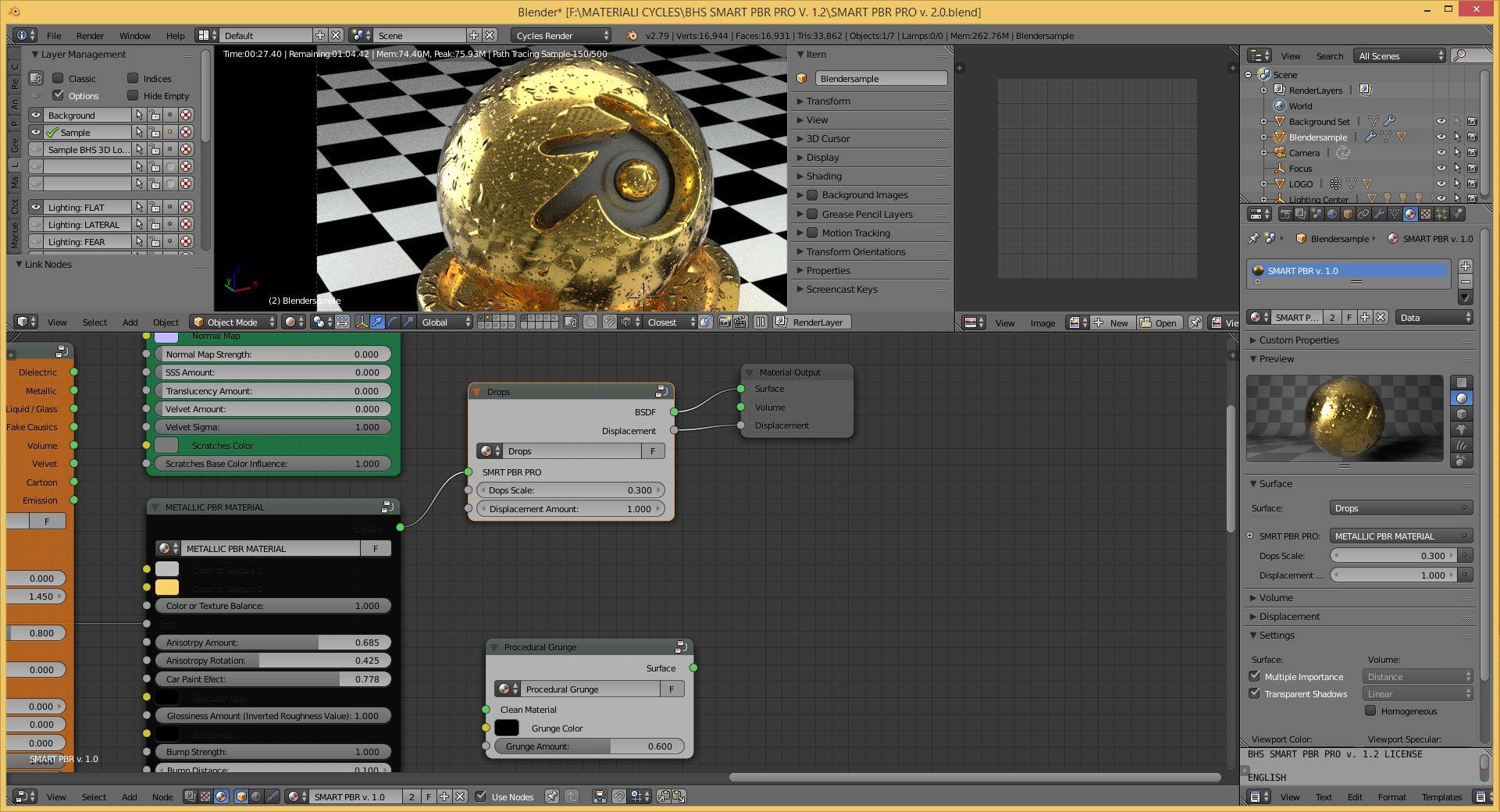The image size is (1500, 812).
Task: Open World properties tab globe icon
Action: [1332, 214]
